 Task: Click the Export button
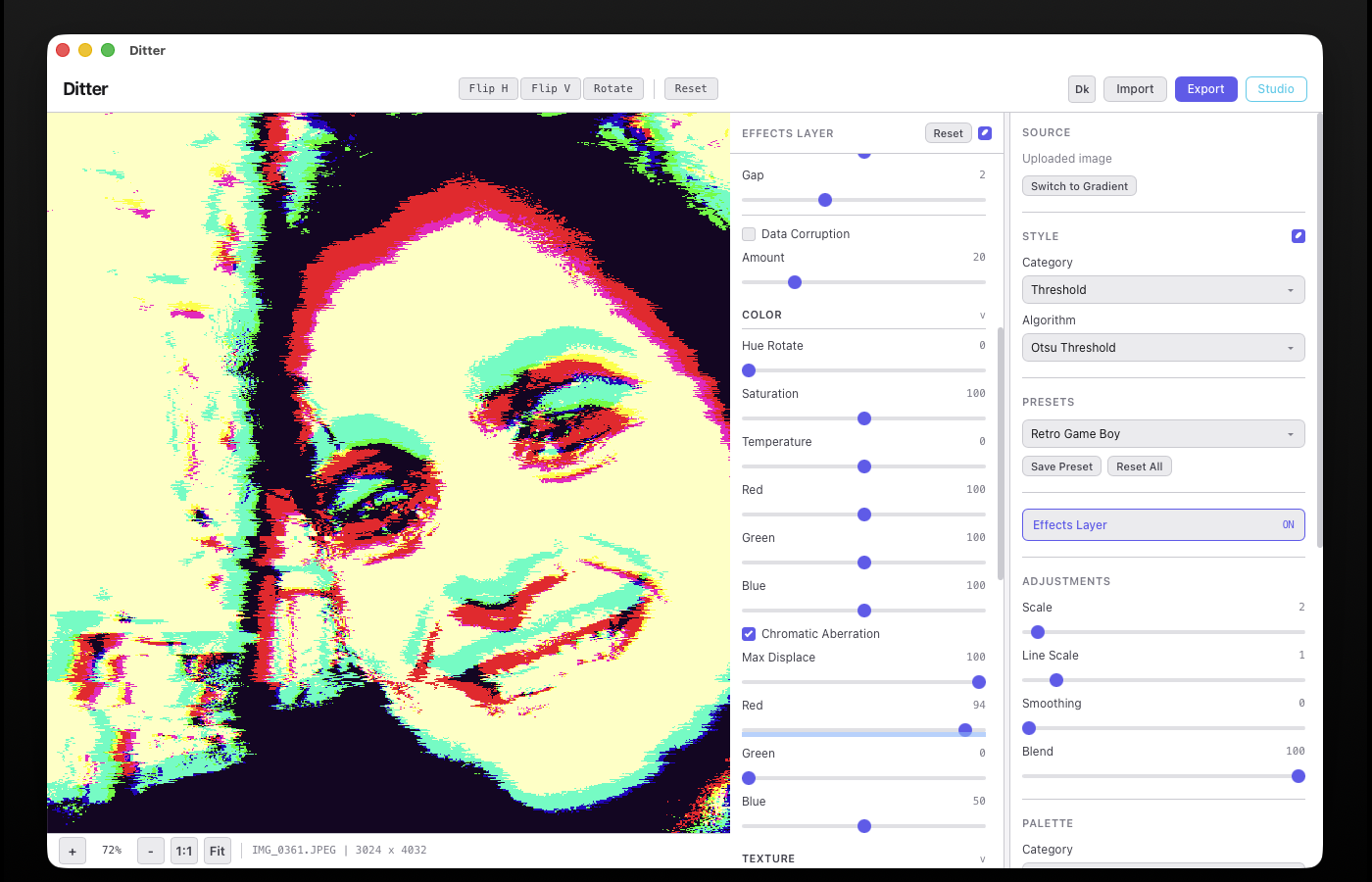pos(1205,89)
